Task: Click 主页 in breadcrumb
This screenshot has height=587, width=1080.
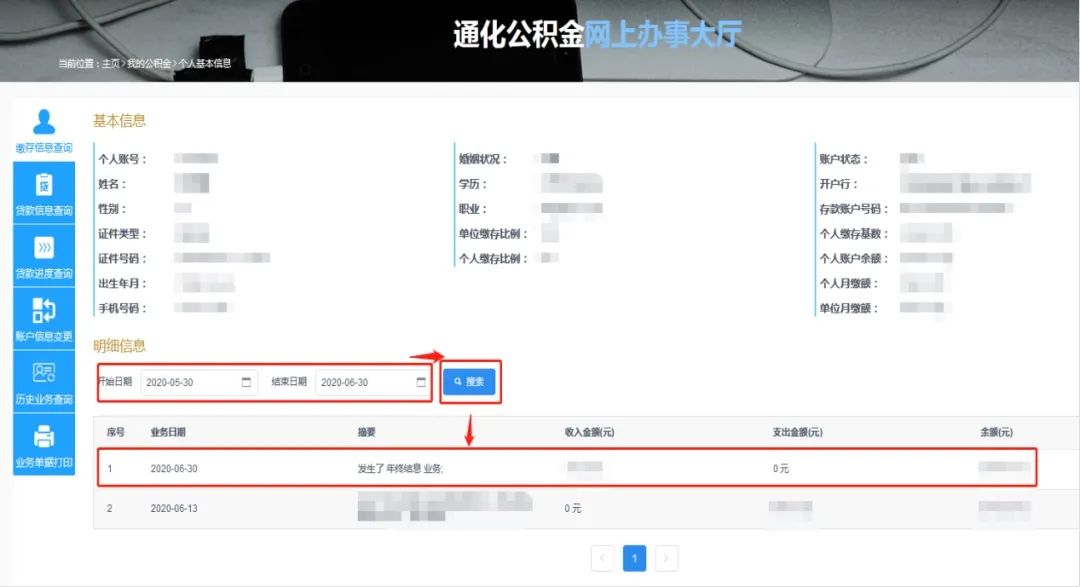Action: click(x=110, y=63)
